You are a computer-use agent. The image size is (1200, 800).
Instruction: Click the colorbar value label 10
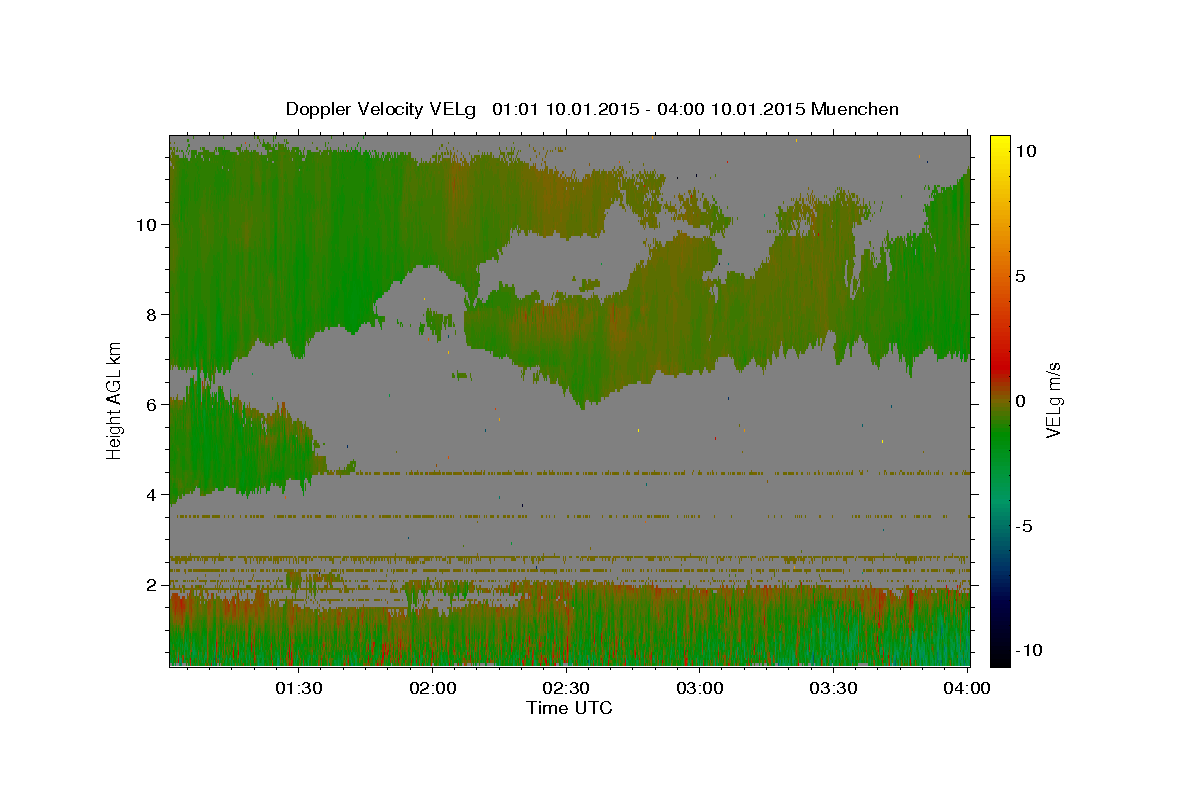pyautogui.click(x=1025, y=150)
